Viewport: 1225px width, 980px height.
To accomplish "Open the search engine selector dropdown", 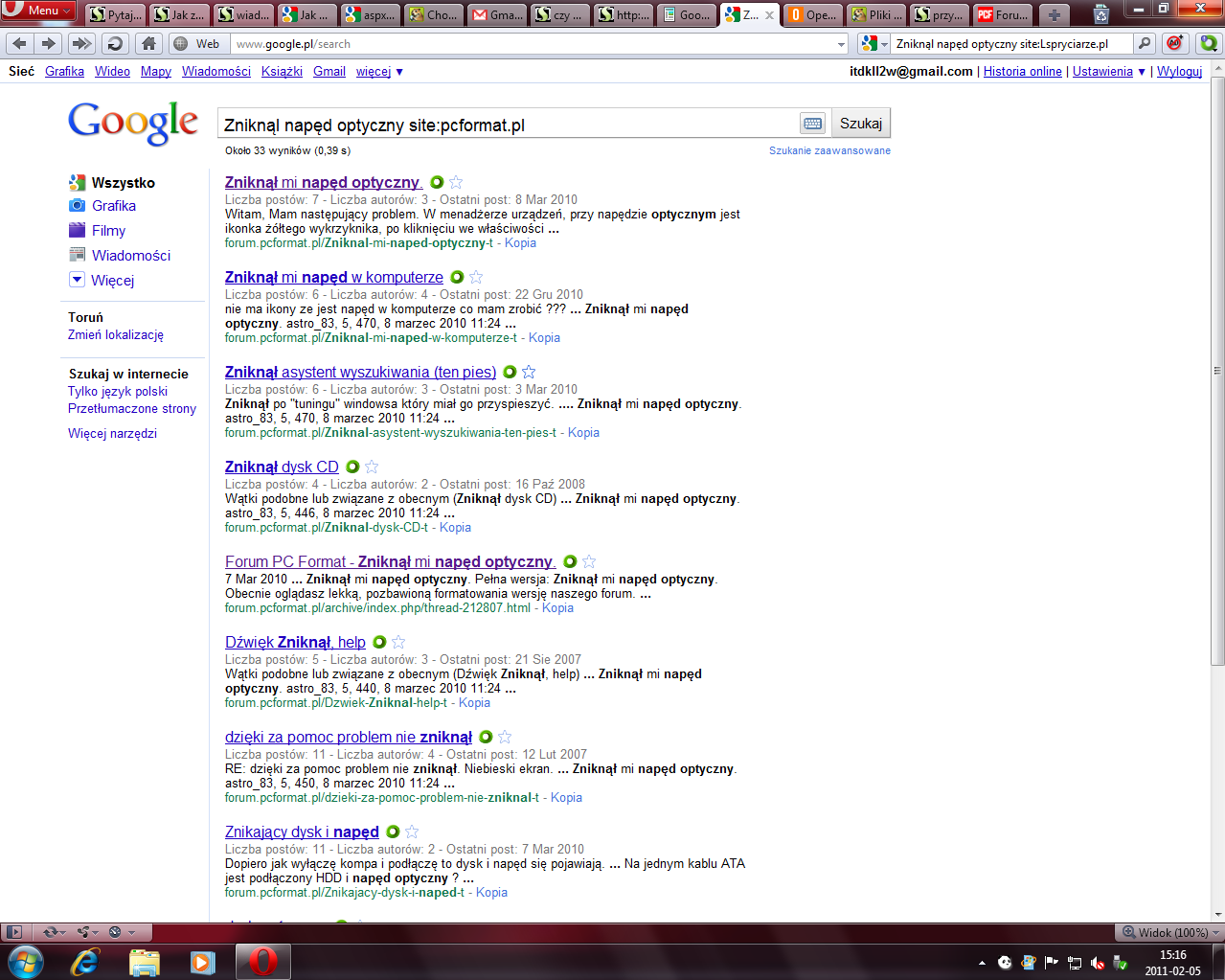I will pos(875,44).
